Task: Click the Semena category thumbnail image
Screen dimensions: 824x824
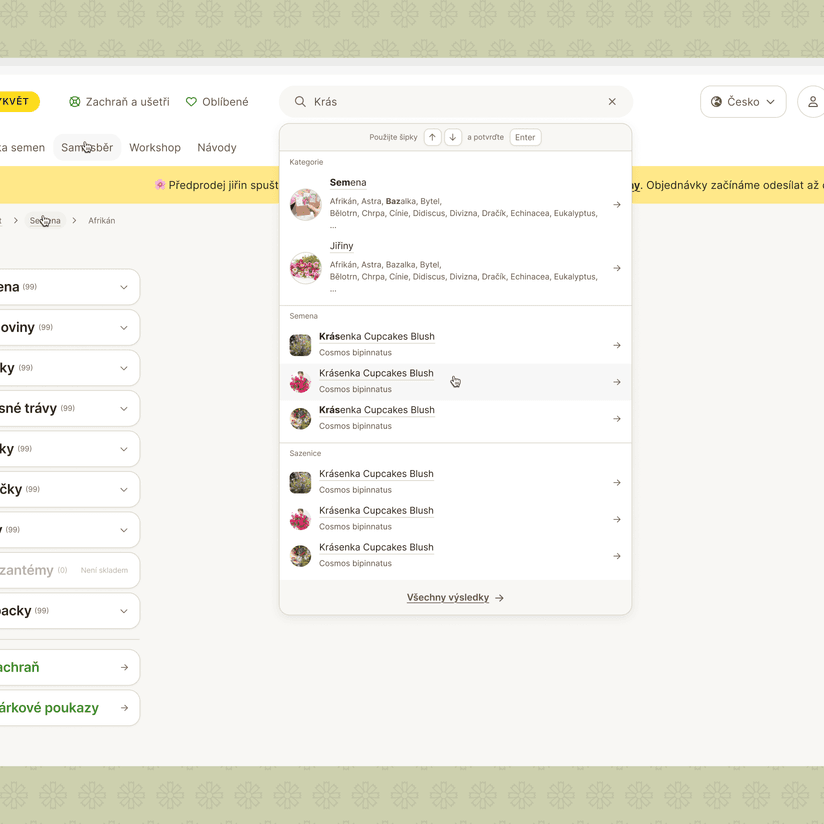Action: coord(305,204)
